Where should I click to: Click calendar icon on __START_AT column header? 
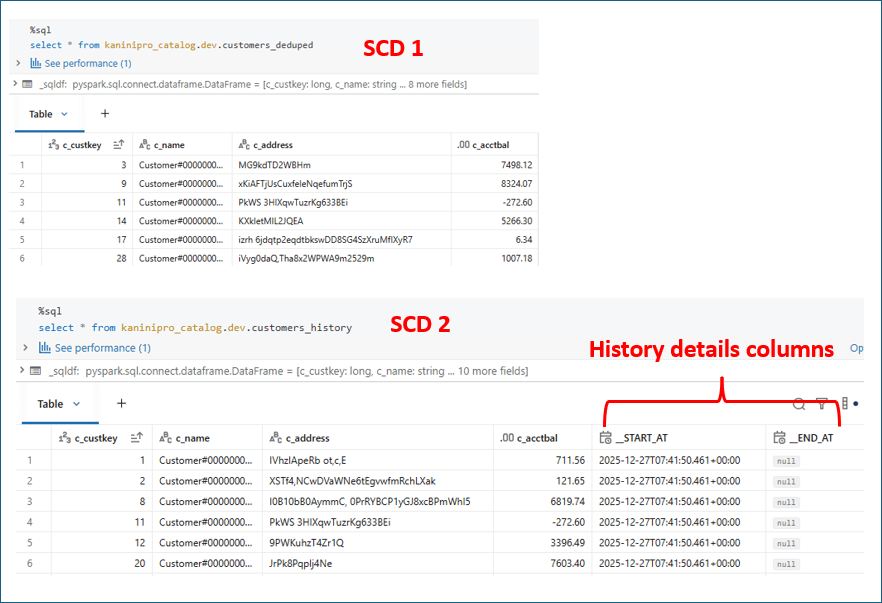pos(605,438)
